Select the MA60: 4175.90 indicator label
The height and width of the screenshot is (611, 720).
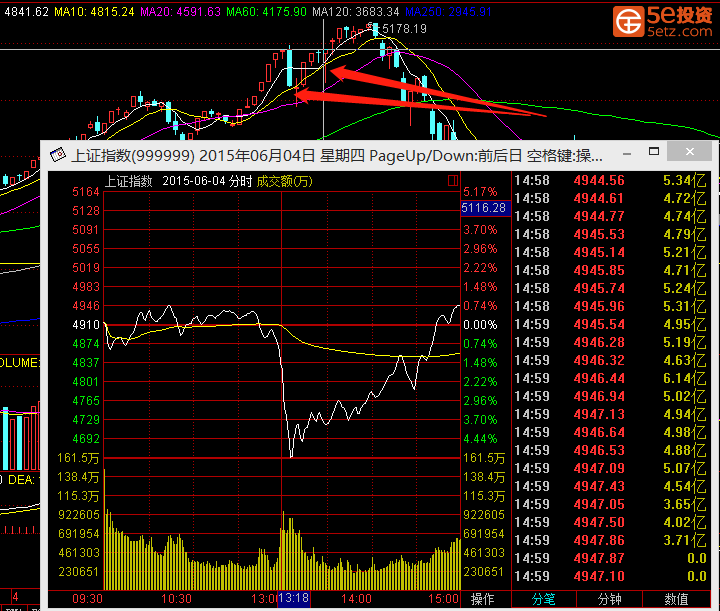point(266,11)
